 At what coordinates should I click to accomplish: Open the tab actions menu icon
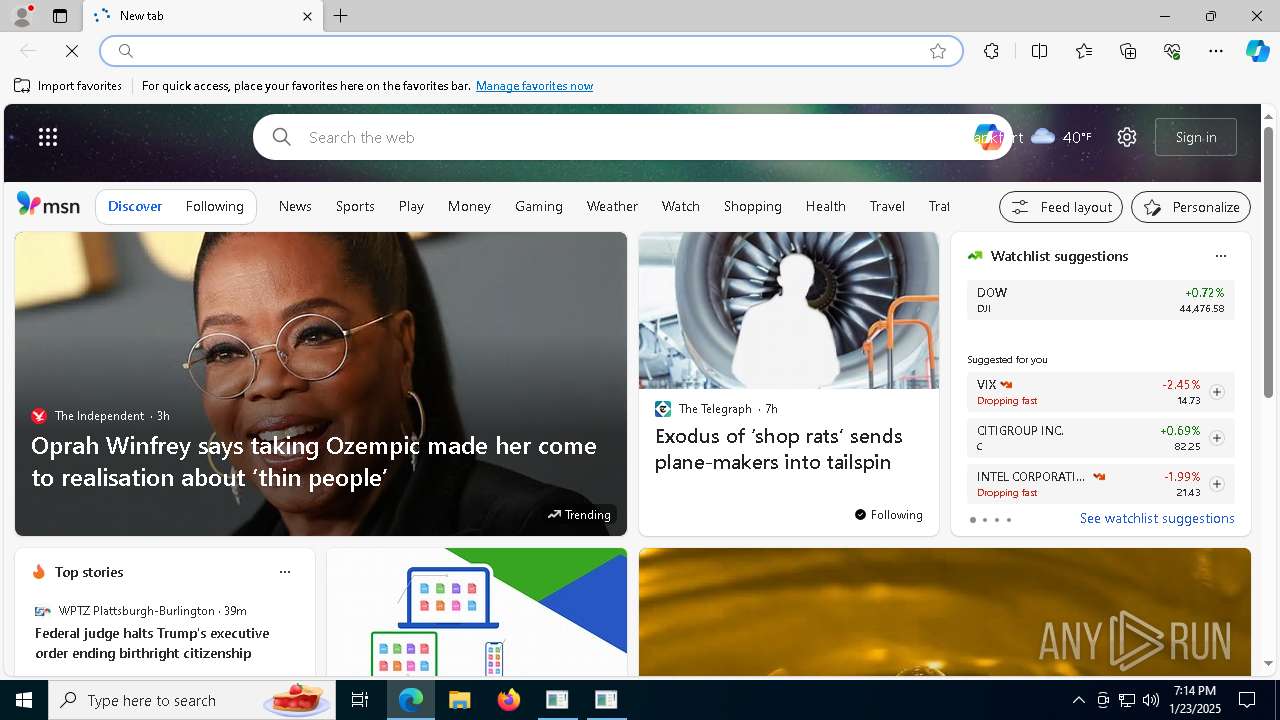[x=60, y=16]
